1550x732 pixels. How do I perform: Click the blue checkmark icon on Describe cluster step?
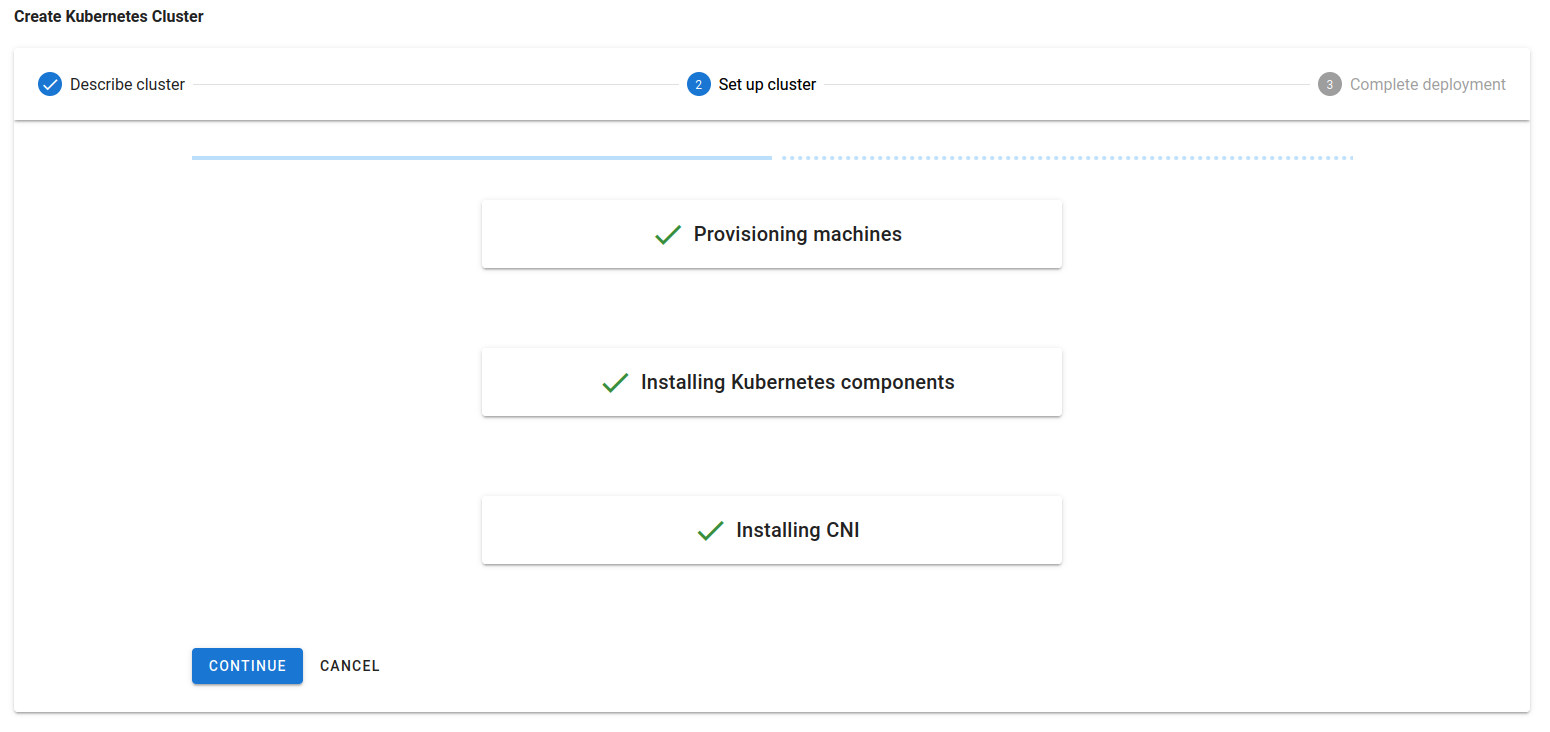pyautogui.click(x=49, y=84)
